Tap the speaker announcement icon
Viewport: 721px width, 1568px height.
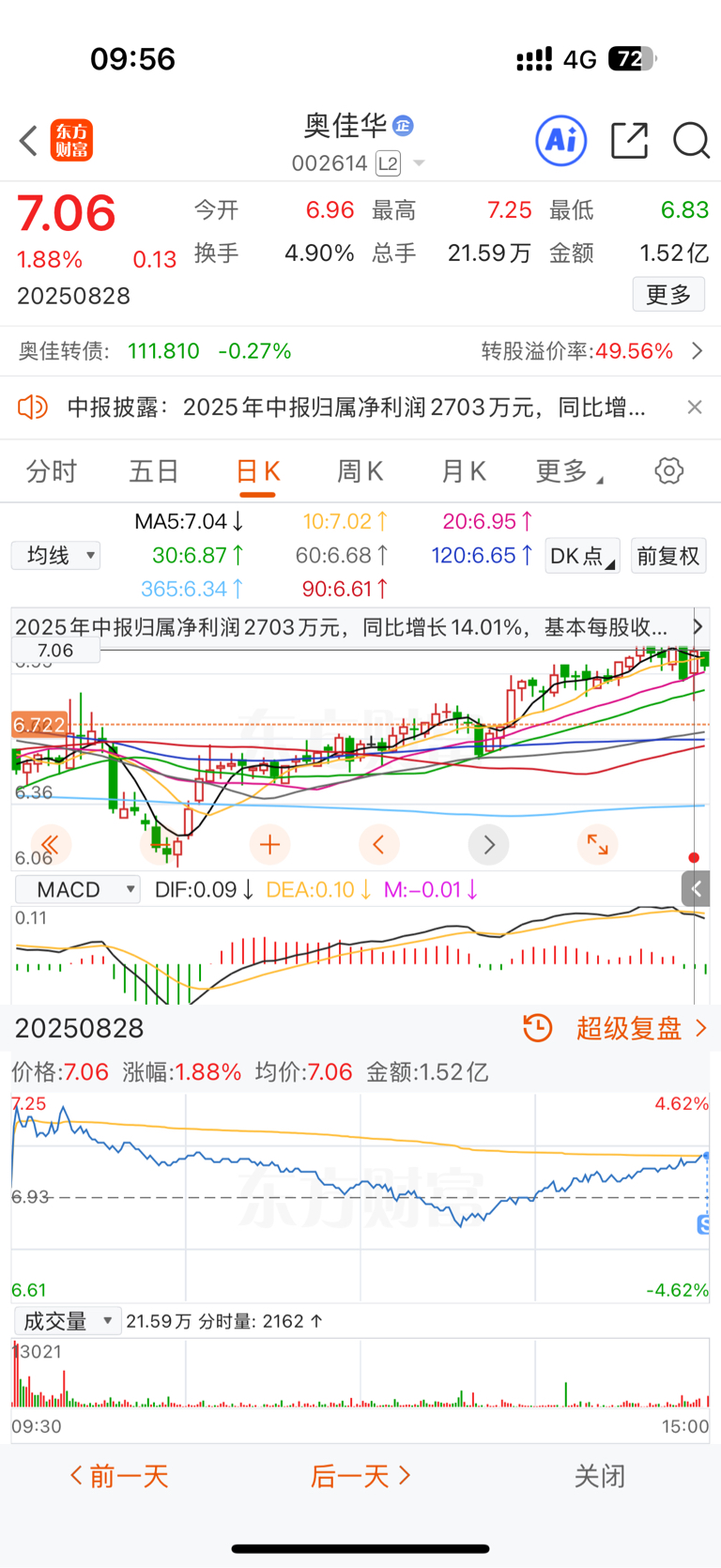[32, 407]
